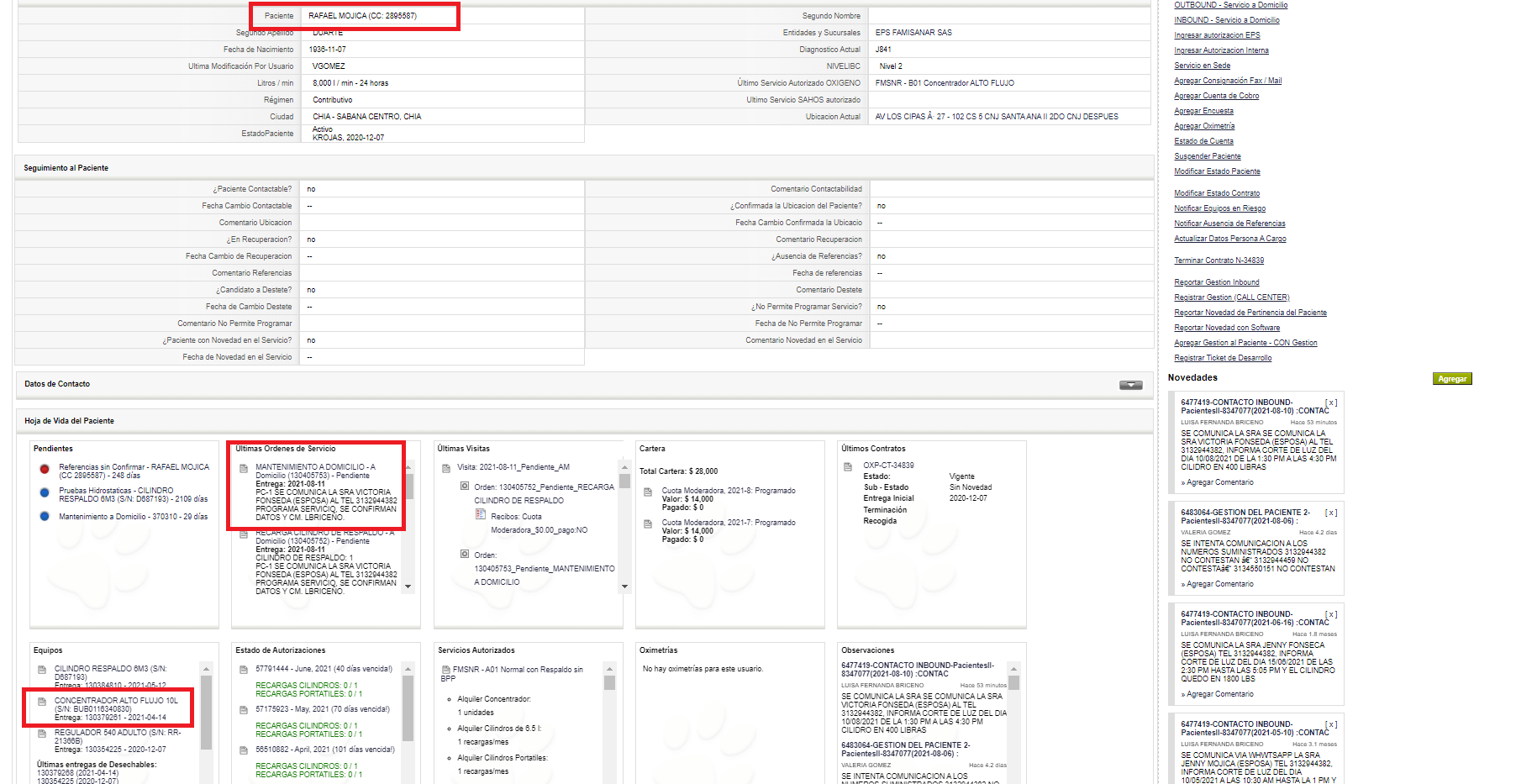Click Agregar Gestion al Paciente - CON Gestion

coord(1245,343)
